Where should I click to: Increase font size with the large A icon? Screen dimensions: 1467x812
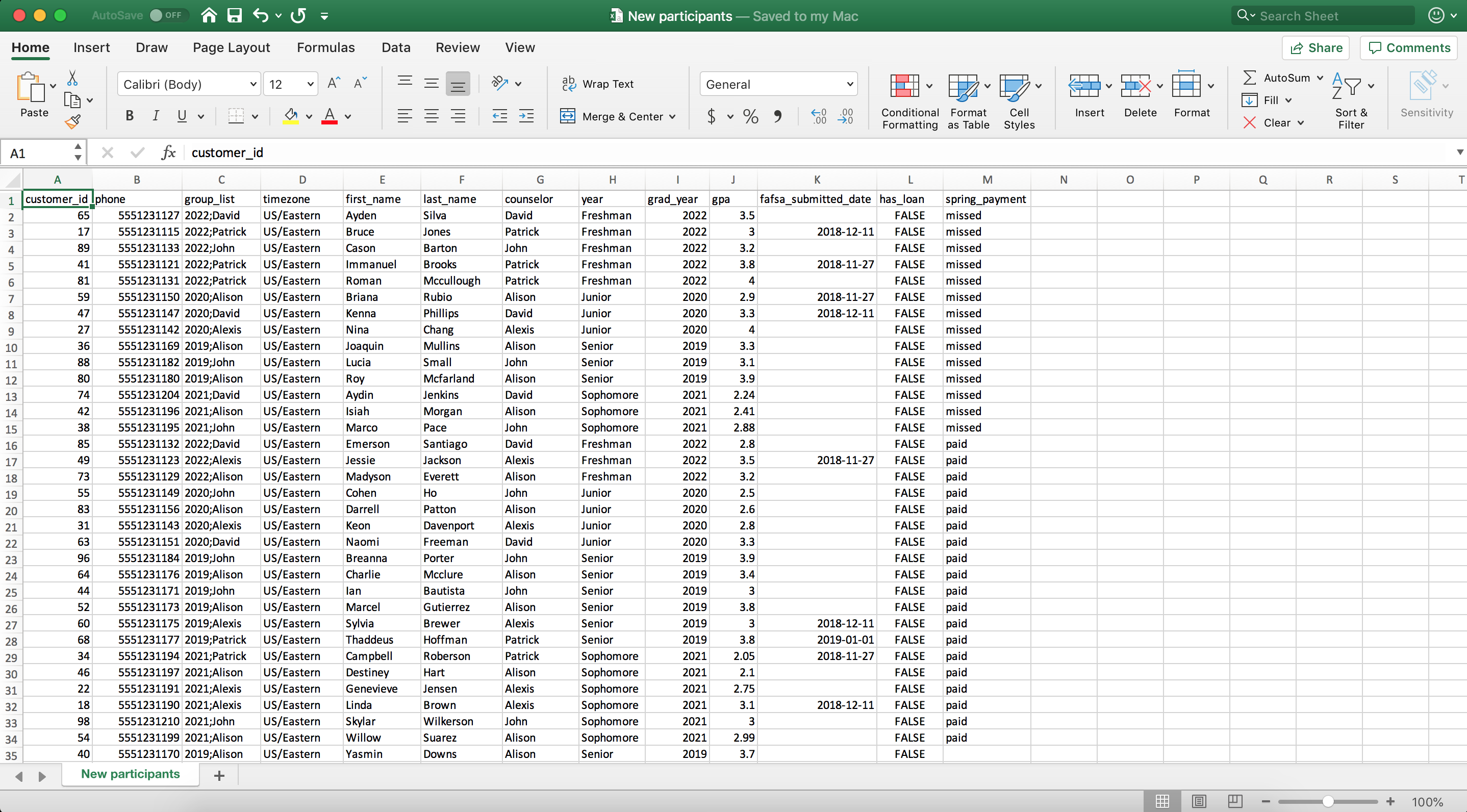pyautogui.click(x=334, y=84)
